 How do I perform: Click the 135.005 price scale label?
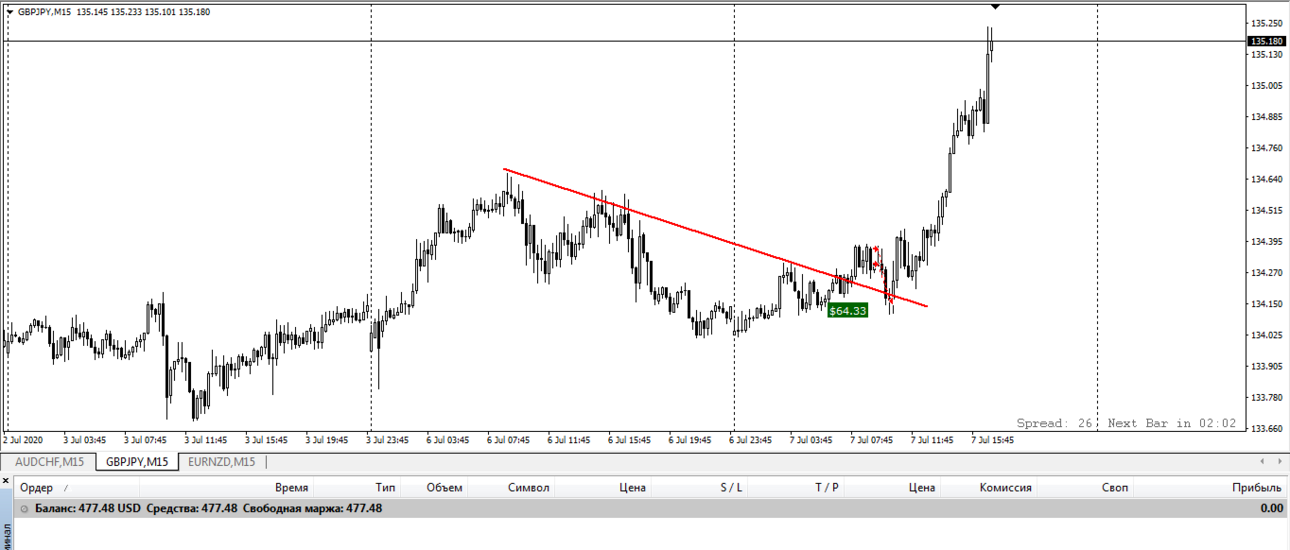click(x=1266, y=86)
